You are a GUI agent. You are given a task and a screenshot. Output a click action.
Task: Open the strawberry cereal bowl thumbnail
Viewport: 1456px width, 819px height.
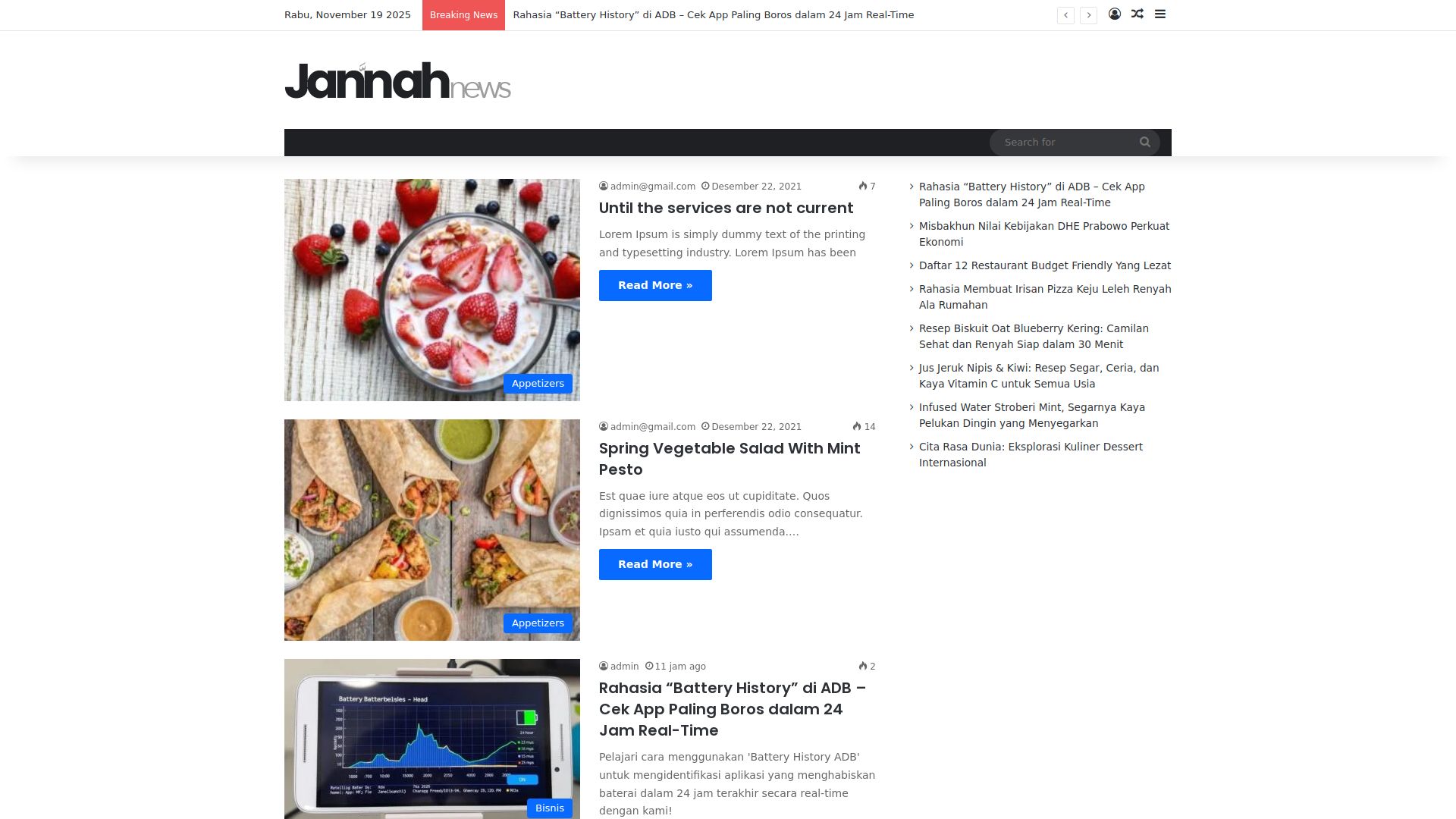[x=432, y=290]
